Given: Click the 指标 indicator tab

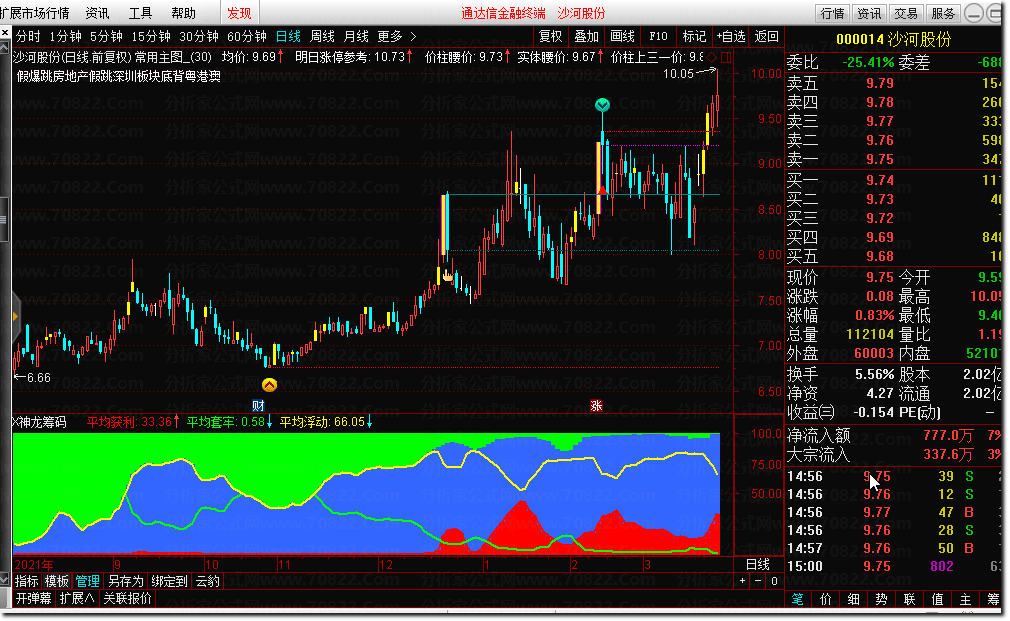Looking at the screenshot, I should 27,581.
